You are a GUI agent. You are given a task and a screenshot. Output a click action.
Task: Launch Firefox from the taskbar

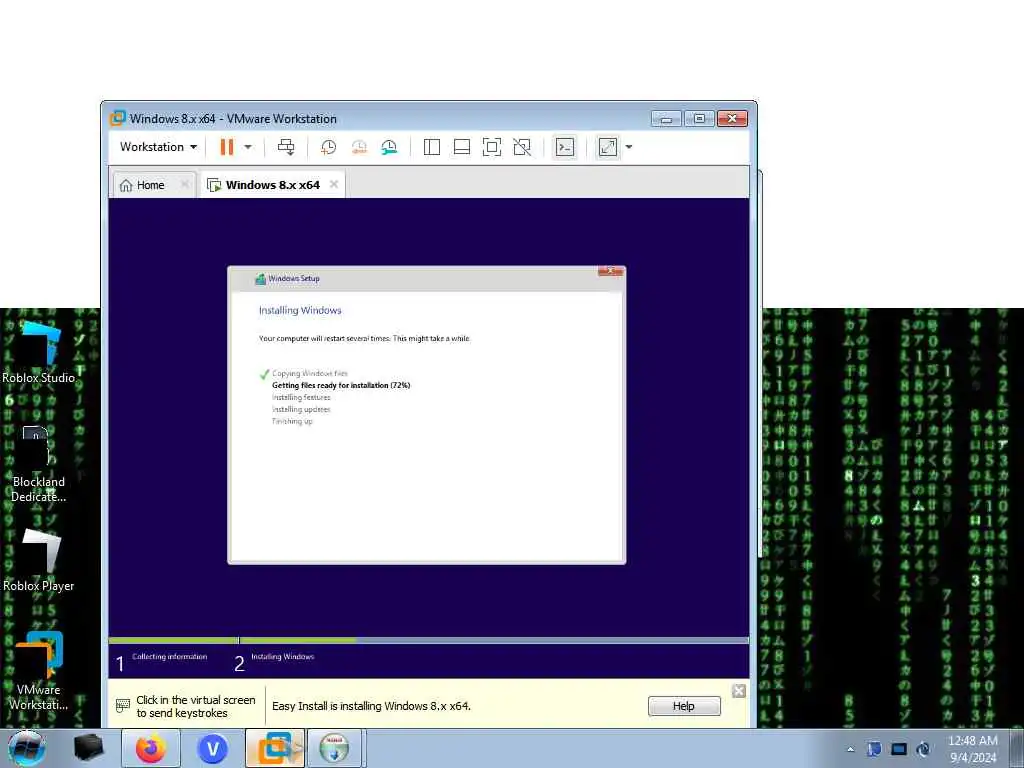pyautogui.click(x=151, y=748)
